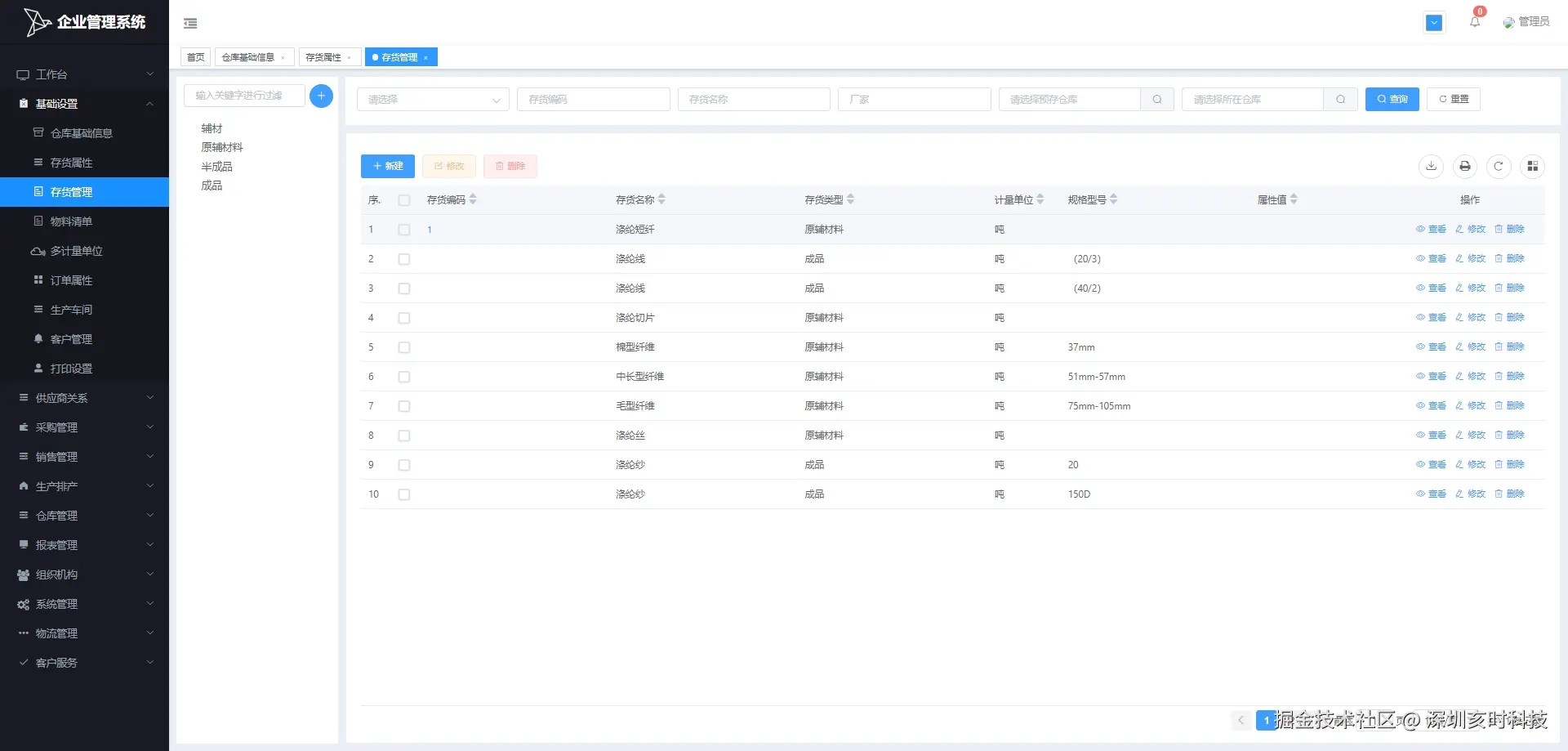Click the export download icon above table
The width and height of the screenshot is (1568, 751).
coord(1431,166)
